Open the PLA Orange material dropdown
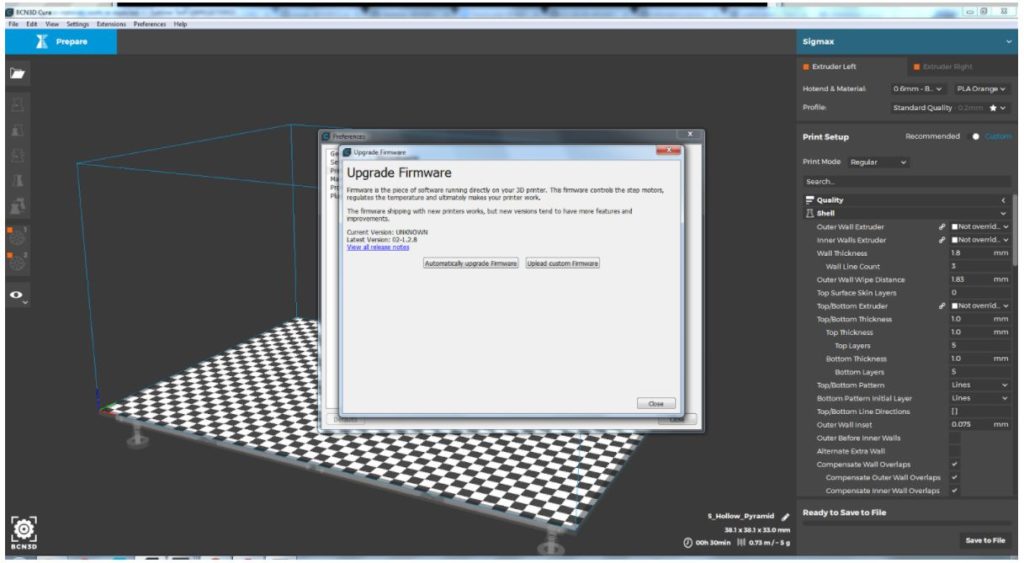 pyautogui.click(x=981, y=89)
